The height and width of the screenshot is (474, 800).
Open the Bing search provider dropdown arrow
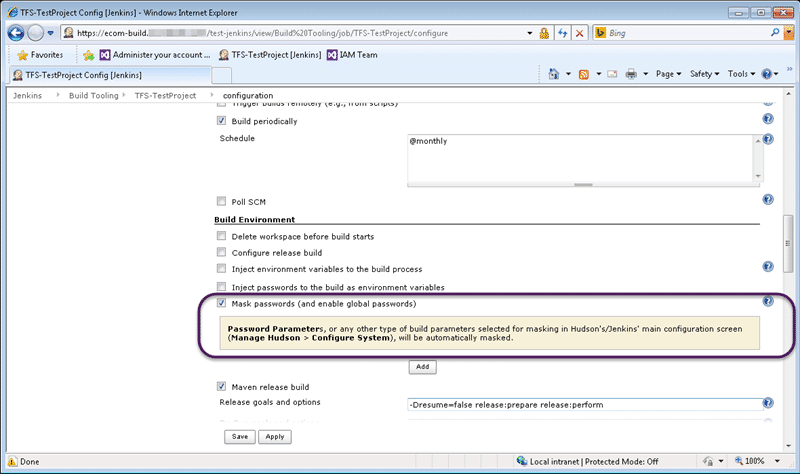tap(789, 33)
